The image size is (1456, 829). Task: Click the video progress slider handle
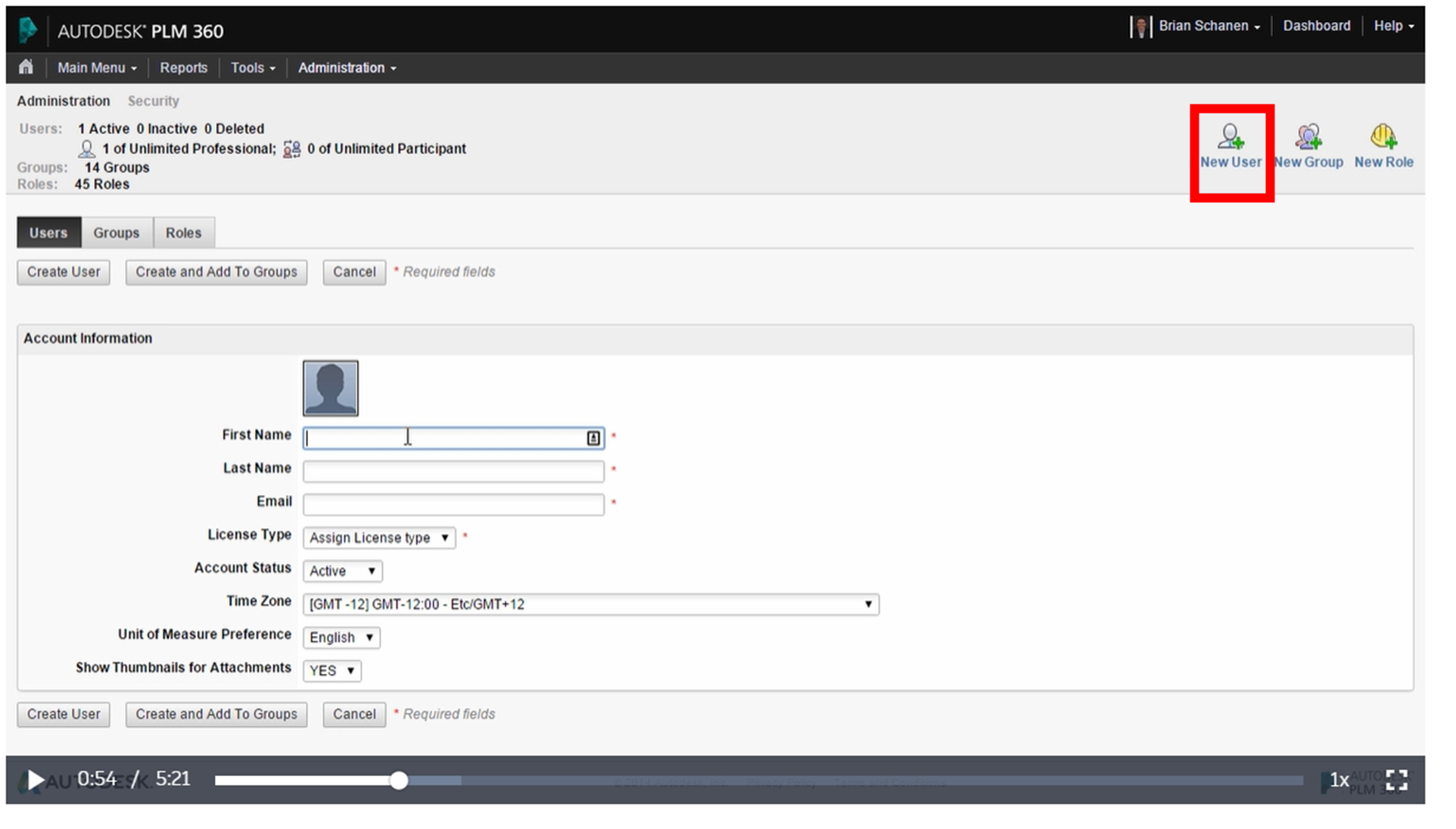(399, 781)
